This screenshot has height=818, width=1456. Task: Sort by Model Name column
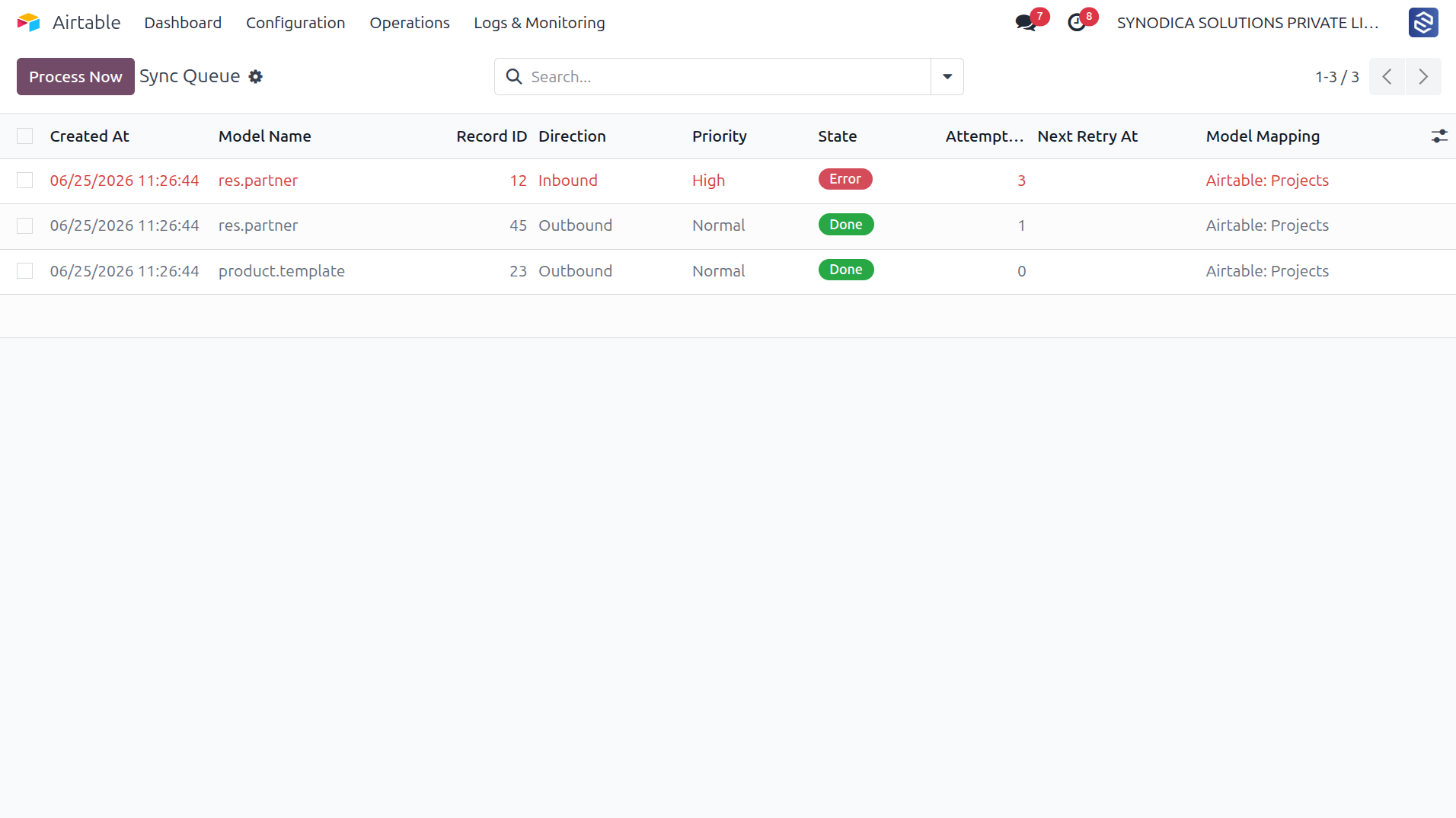265,136
